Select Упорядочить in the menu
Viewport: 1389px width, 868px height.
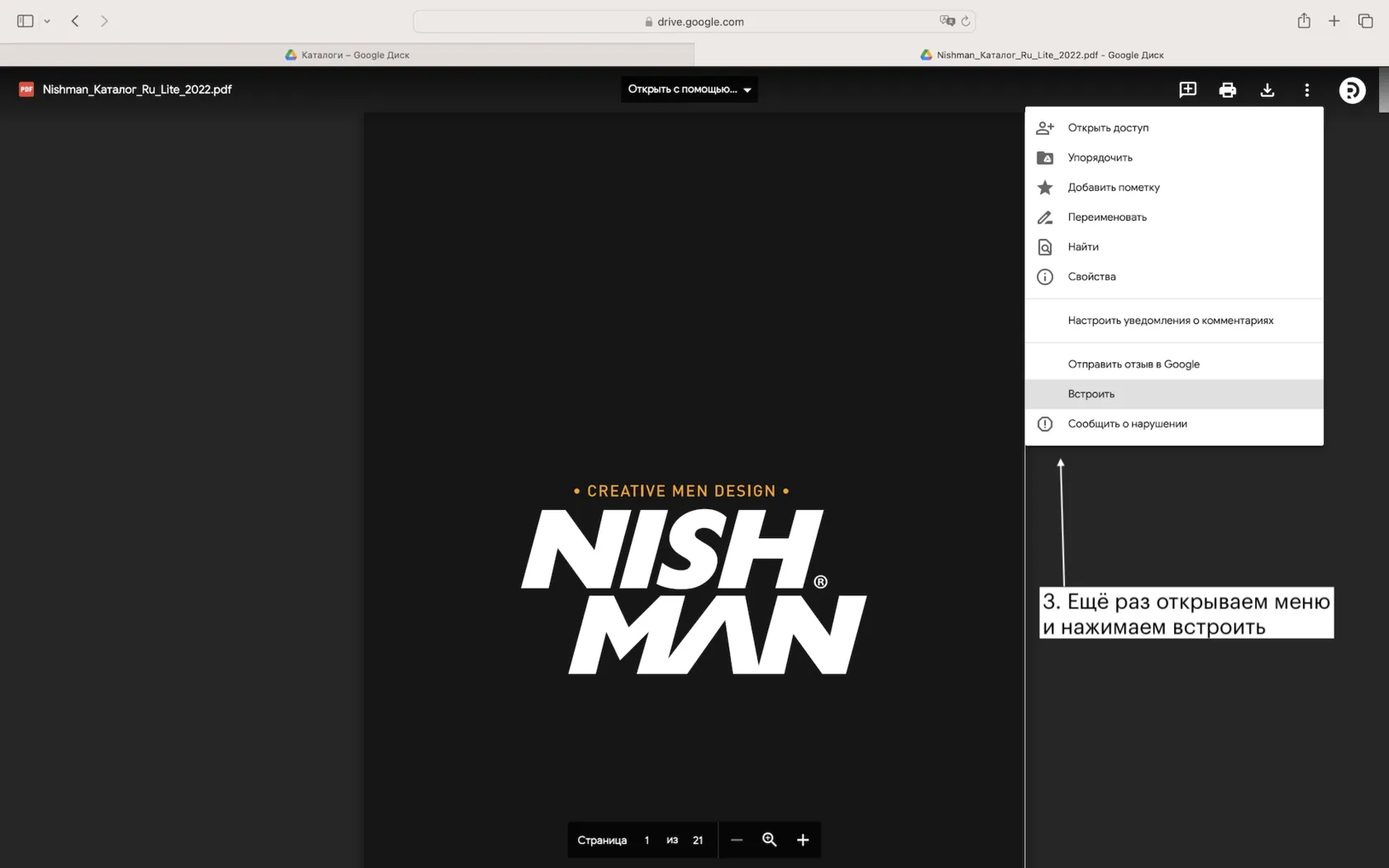[x=1174, y=157]
